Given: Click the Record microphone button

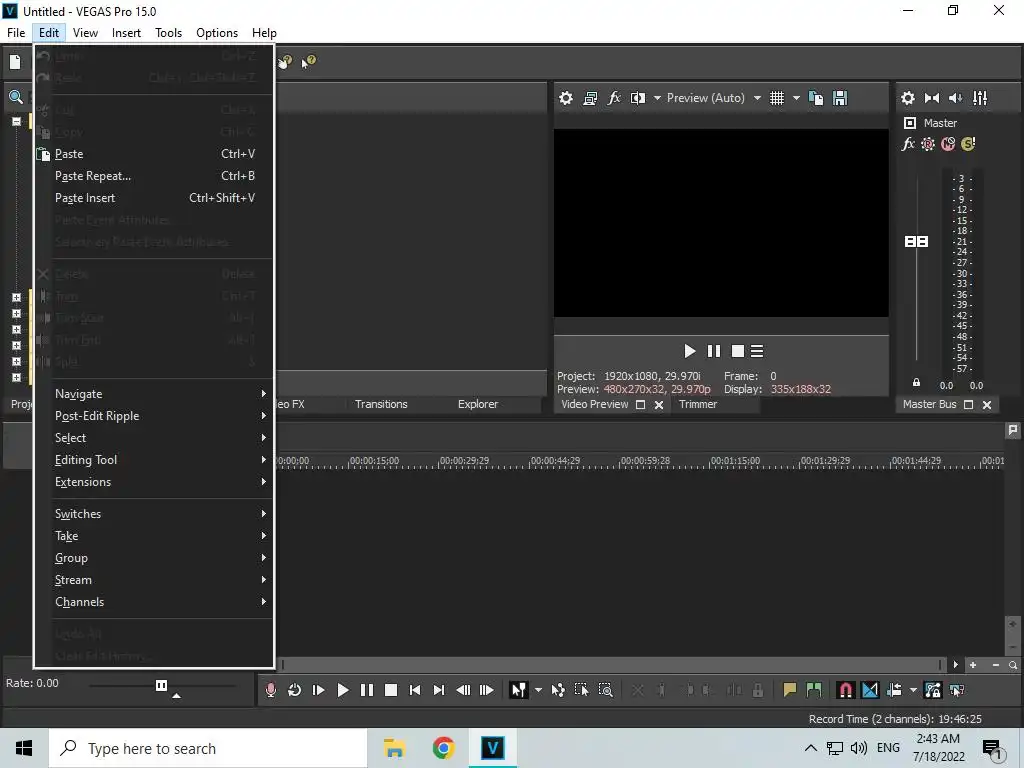Looking at the screenshot, I should point(270,690).
